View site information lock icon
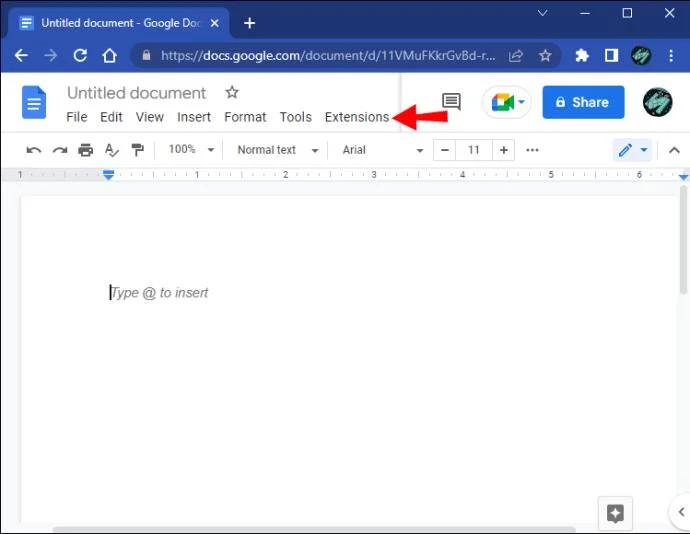Image resolution: width=690 pixels, height=534 pixels. click(147, 55)
